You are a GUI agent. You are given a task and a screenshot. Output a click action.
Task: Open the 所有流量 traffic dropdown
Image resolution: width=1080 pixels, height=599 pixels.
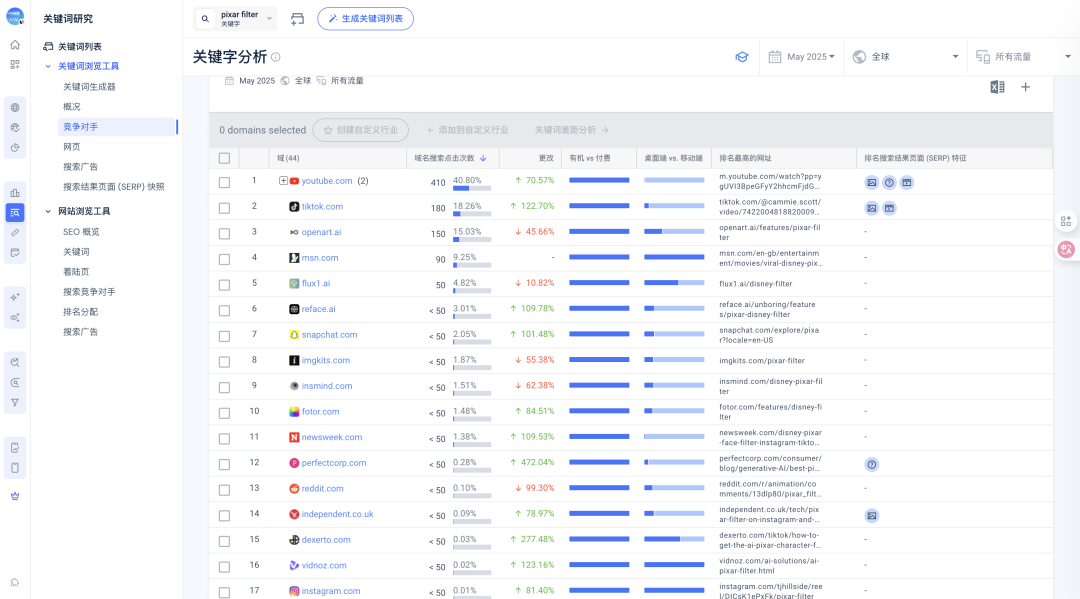[x=1024, y=57]
